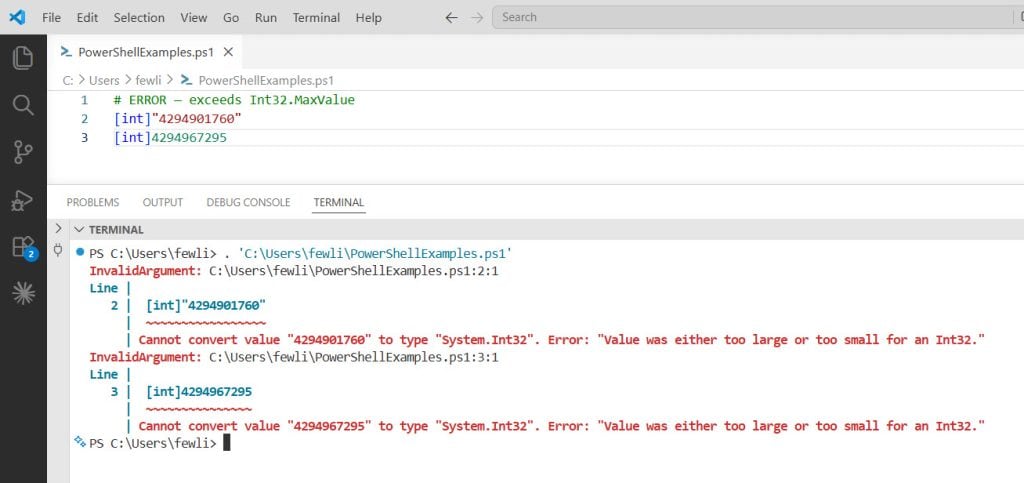Click the Search command center box
1024x483 pixels.
[758, 18]
